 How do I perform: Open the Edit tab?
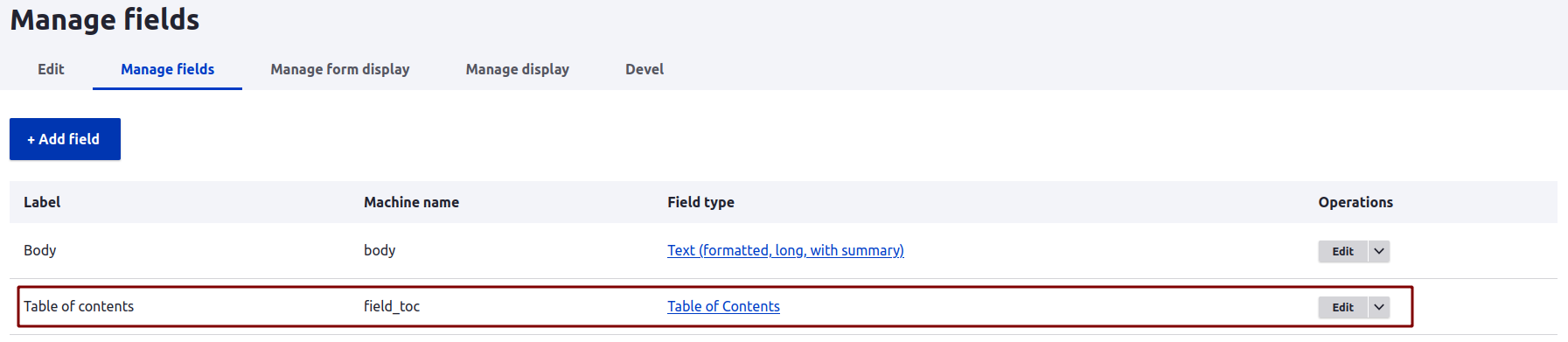click(x=51, y=69)
